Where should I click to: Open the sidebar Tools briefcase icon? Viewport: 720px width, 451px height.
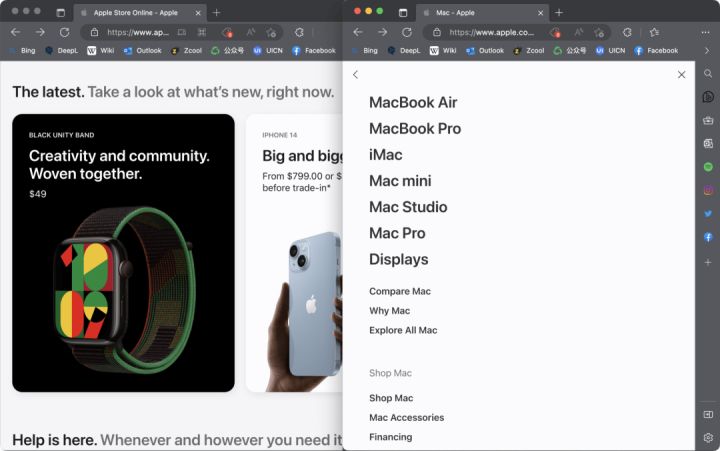(x=708, y=120)
